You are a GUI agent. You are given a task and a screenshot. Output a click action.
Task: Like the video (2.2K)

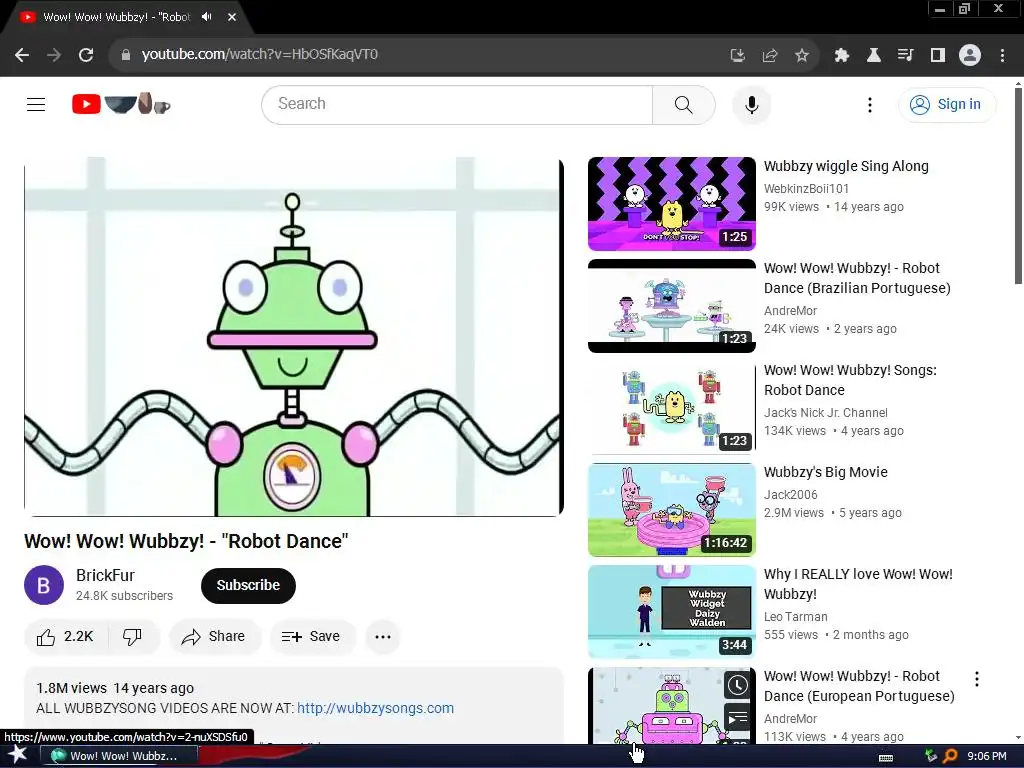[x=65, y=637]
